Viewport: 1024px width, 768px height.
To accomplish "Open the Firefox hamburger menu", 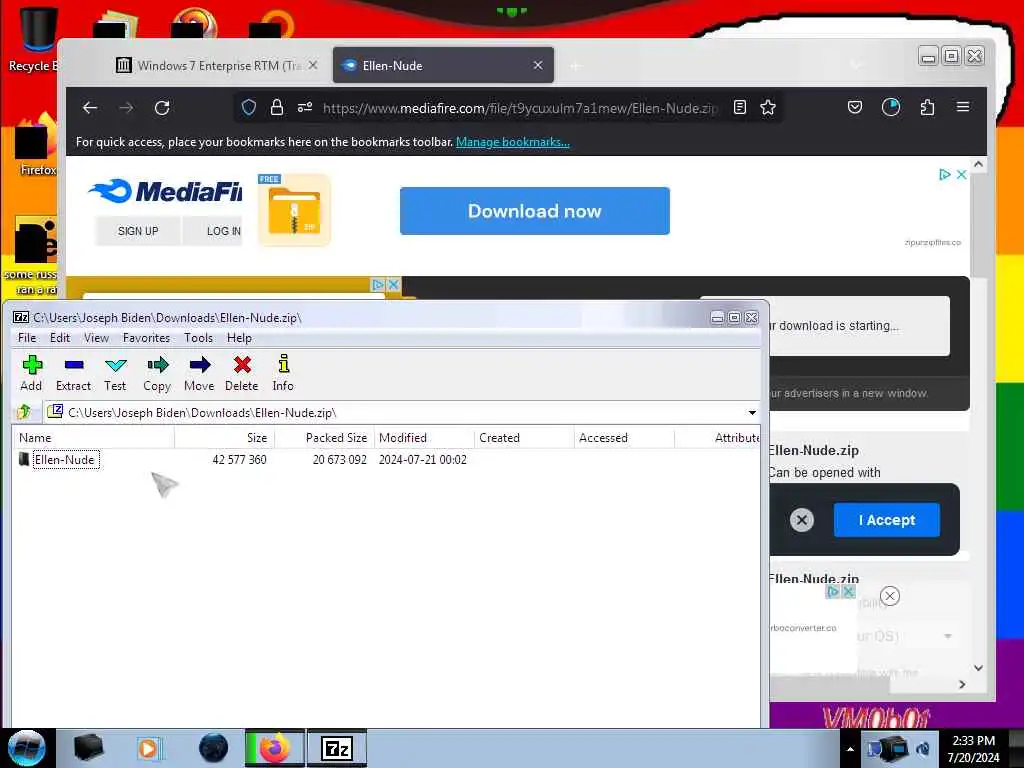I will tap(963, 106).
